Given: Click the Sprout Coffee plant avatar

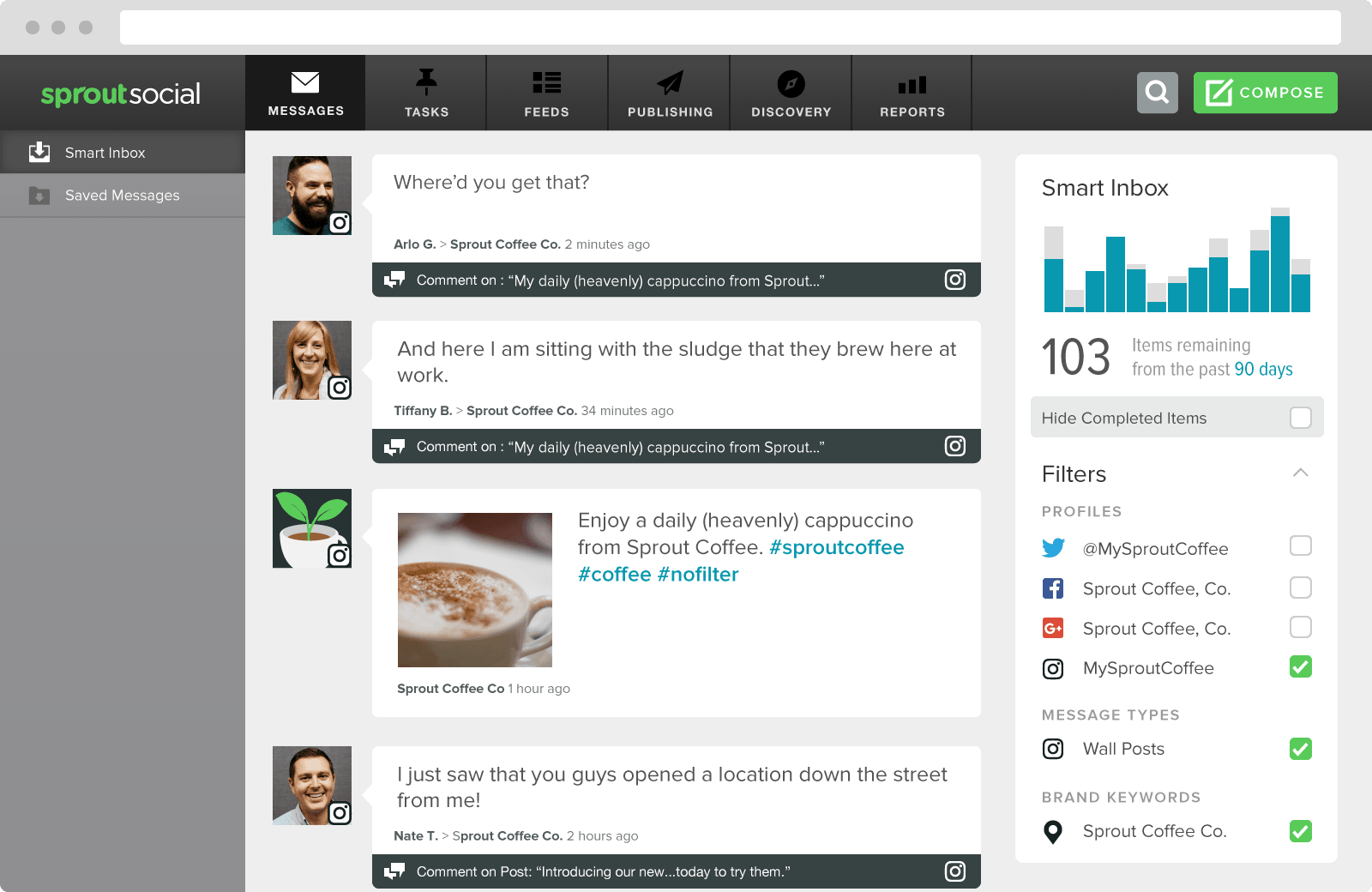Looking at the screenshot, I should tap(312, 528).
